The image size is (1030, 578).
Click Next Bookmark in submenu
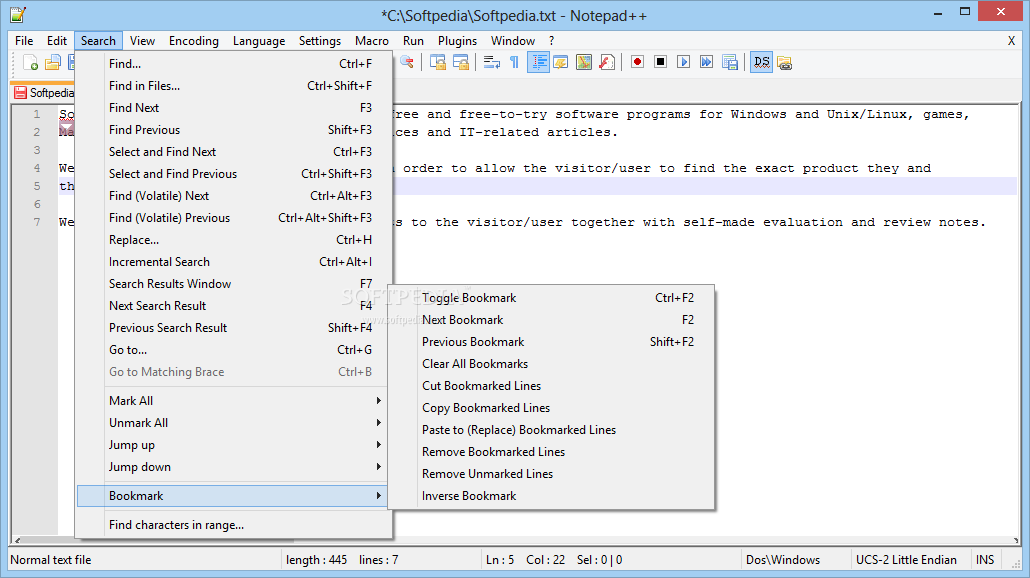click(551, 320)
